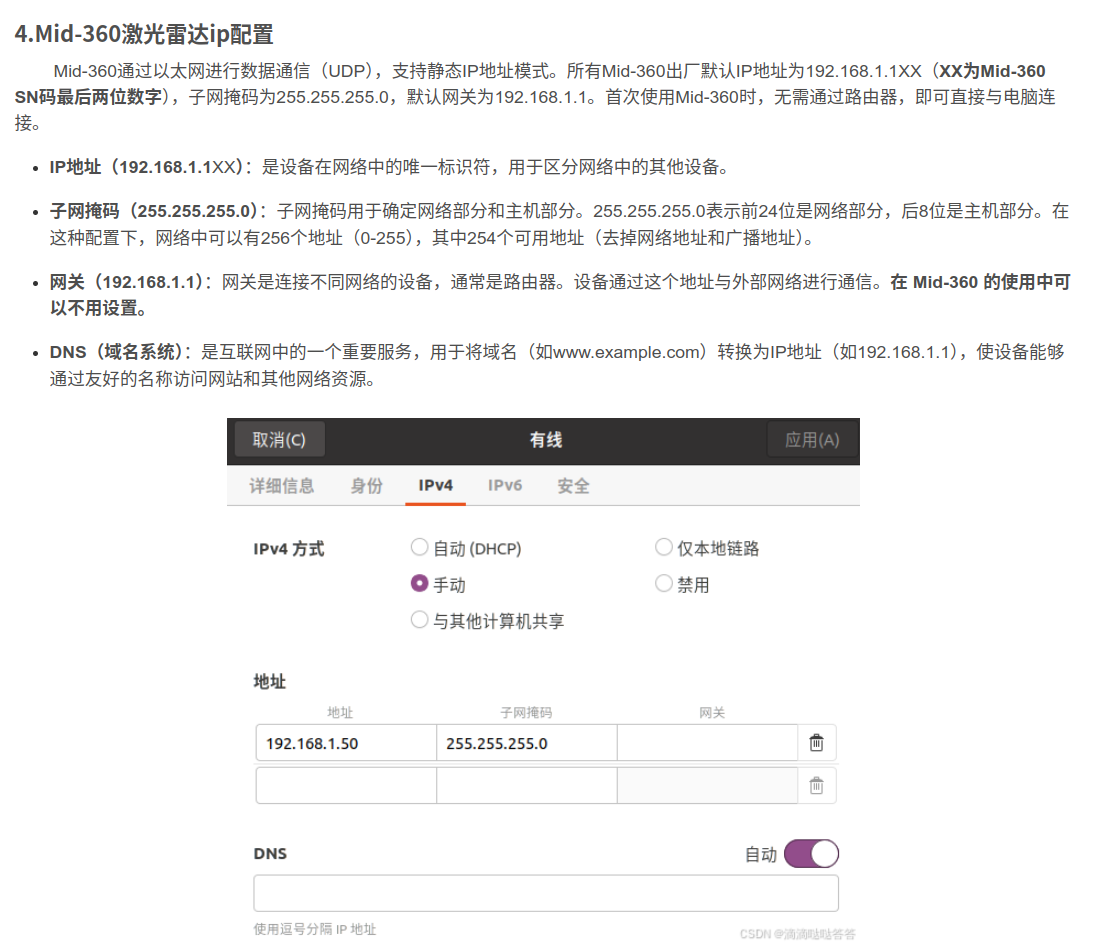Click the IPv4 方式 label
This screenshot has width=1095, height=952.
288,549
